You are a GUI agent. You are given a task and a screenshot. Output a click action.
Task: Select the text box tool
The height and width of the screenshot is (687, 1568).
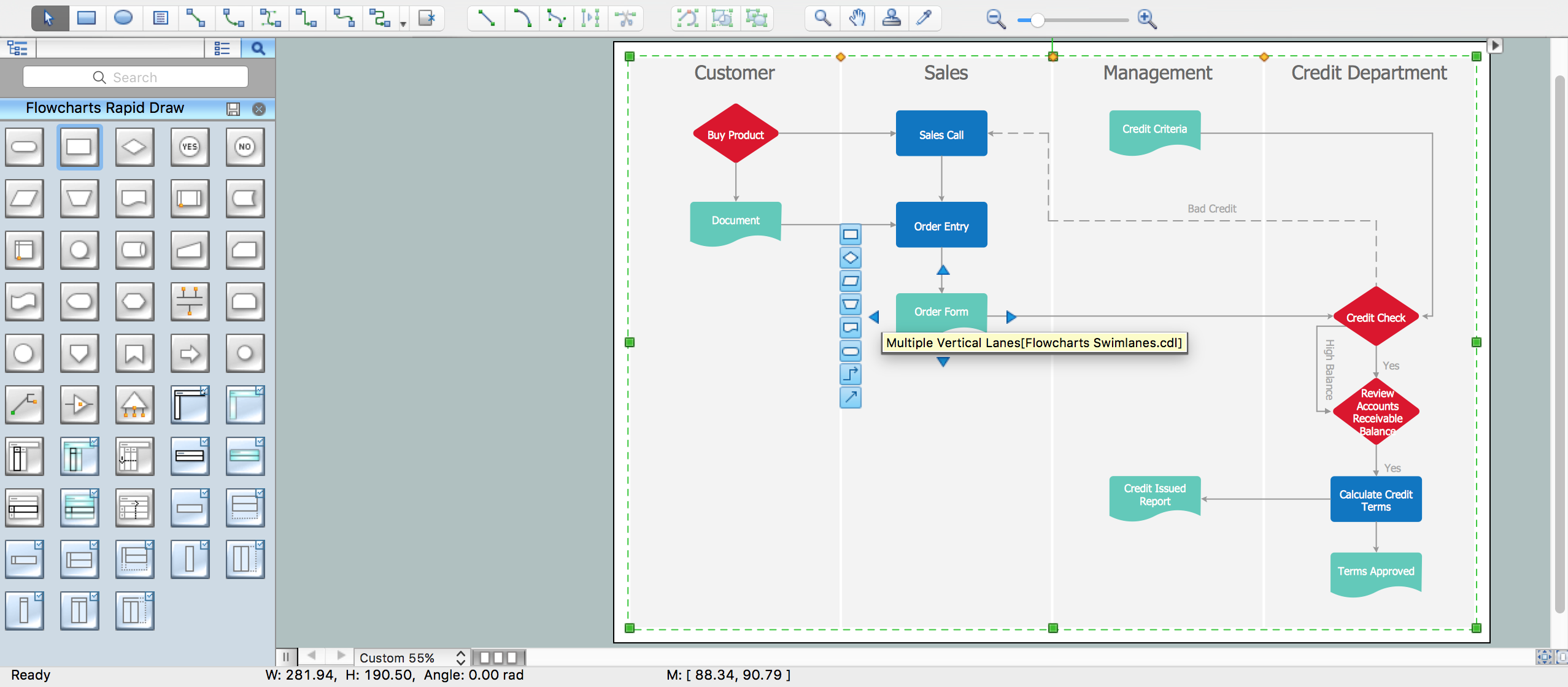(160, 18)
